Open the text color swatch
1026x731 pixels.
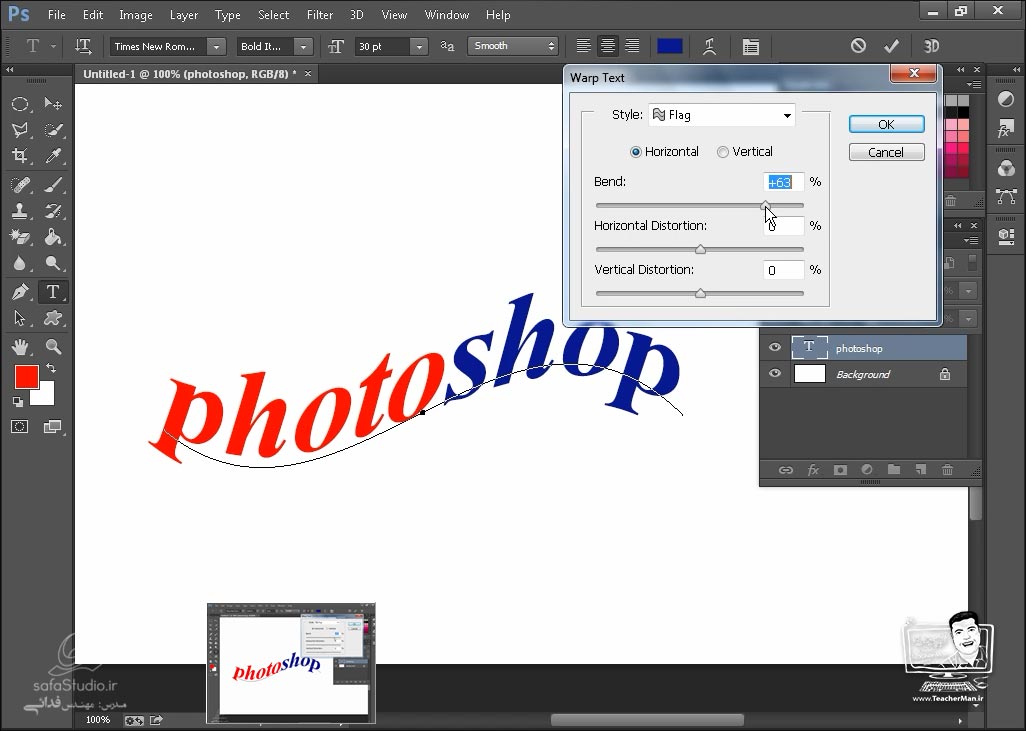point(669,46)
